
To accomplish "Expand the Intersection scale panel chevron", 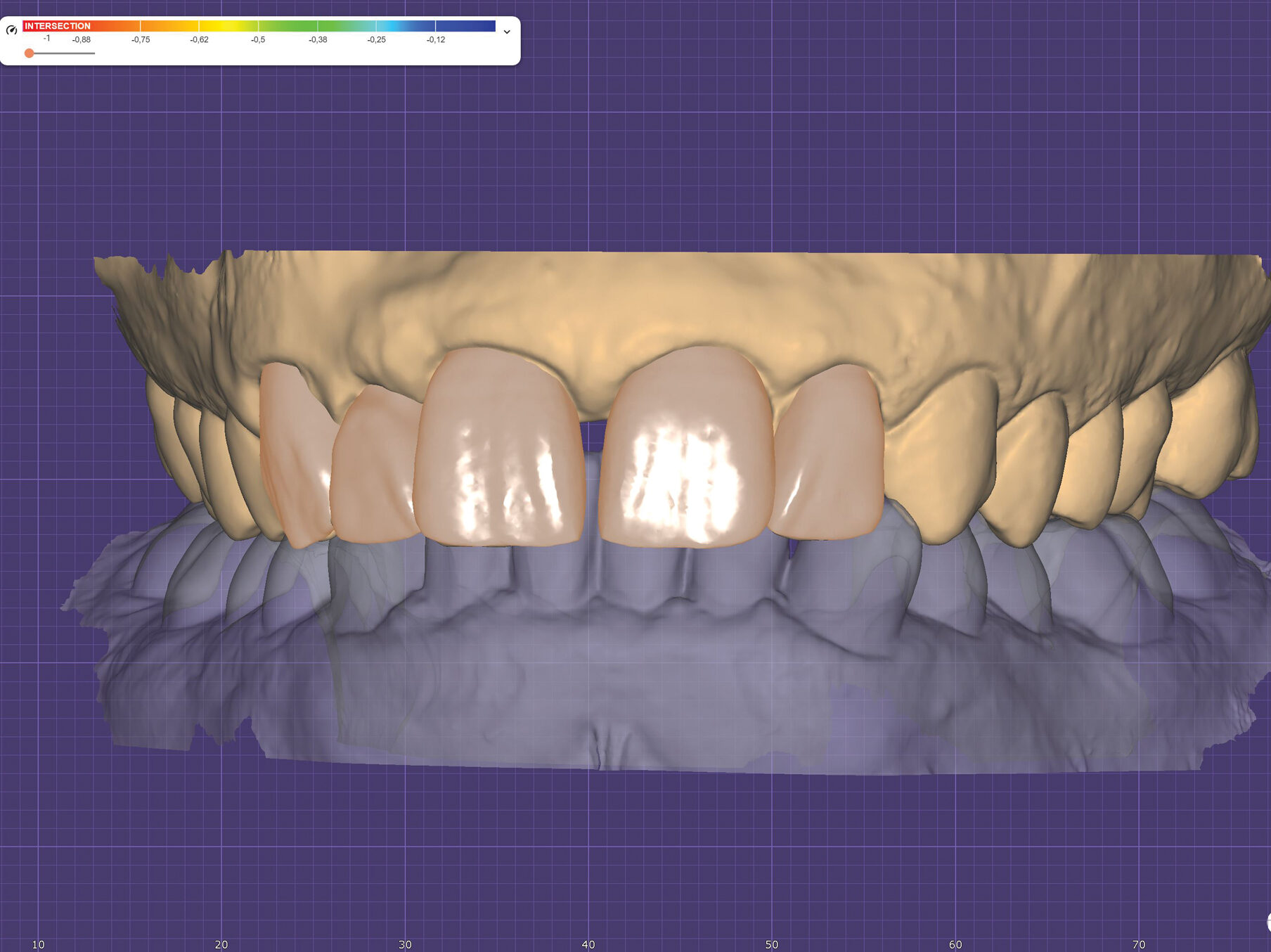I will coord(506,32).
